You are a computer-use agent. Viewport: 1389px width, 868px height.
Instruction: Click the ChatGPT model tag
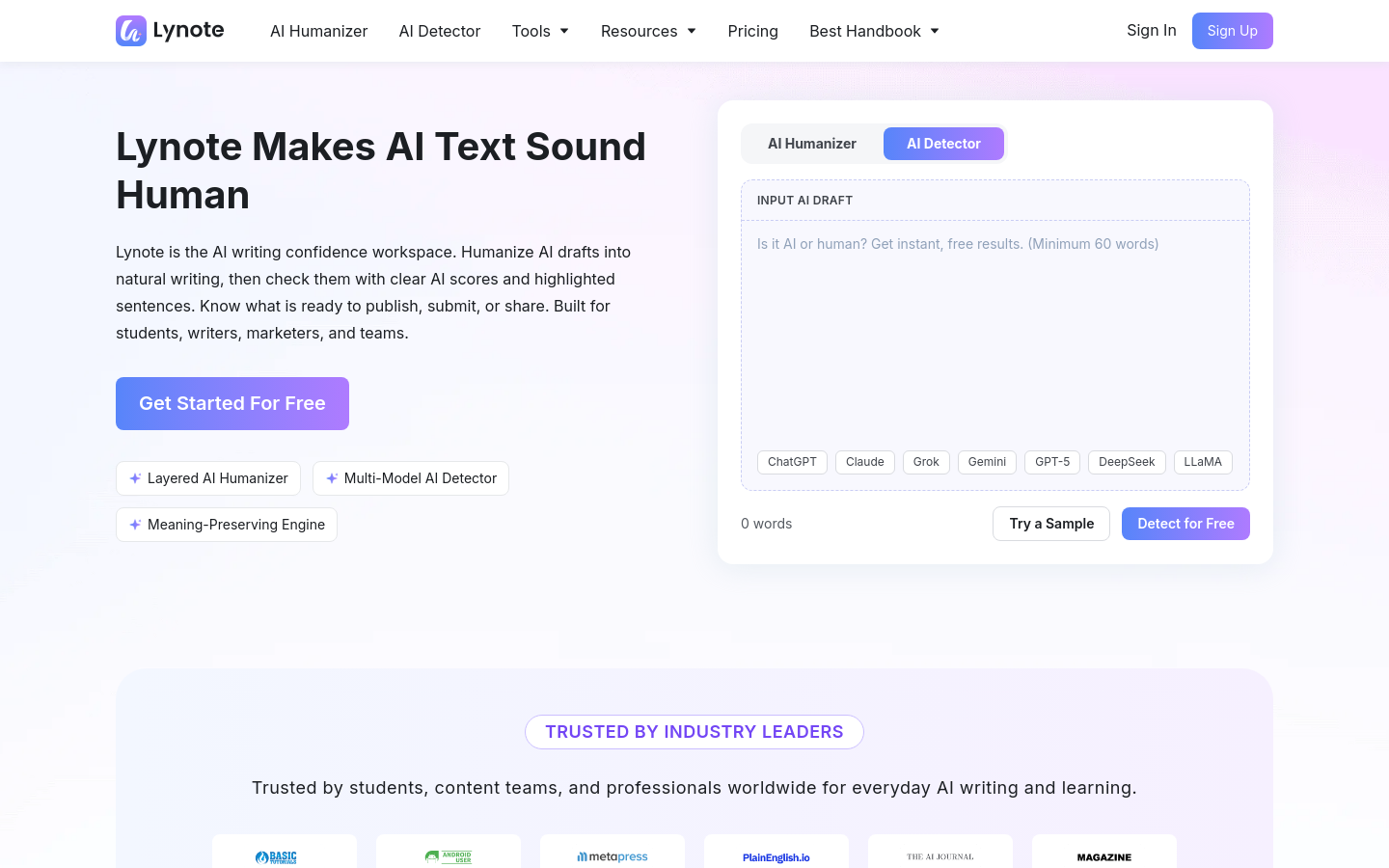tap(792, 462)
